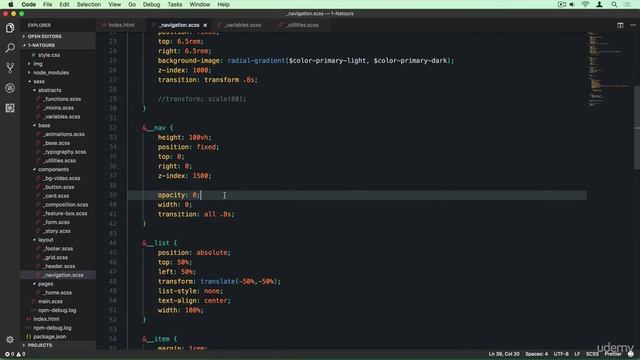Open _header.scss in the explorer
The width and height of the screenshot is (640, 360).
coord(58,266)
